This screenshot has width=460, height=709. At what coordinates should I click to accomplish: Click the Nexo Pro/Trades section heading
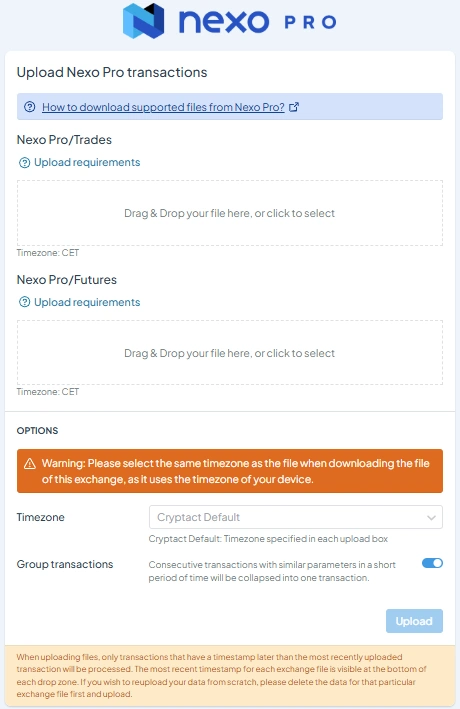(x=64, y=140)
